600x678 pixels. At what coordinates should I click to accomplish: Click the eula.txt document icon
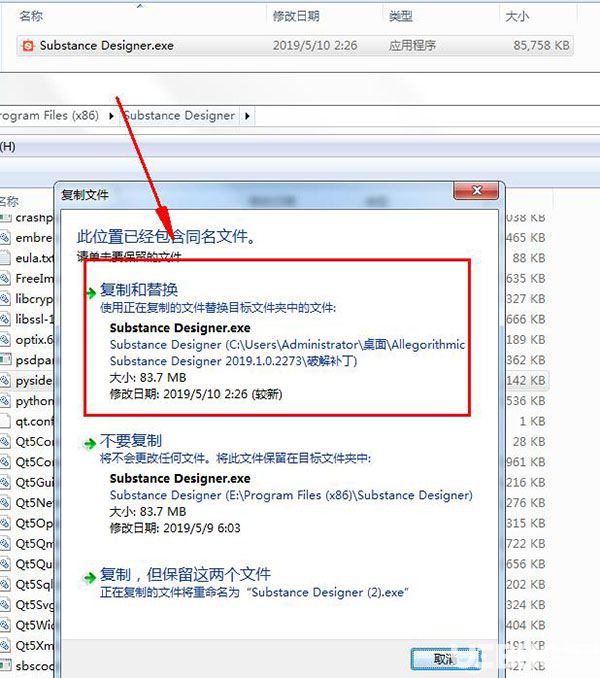click(5, 258)
